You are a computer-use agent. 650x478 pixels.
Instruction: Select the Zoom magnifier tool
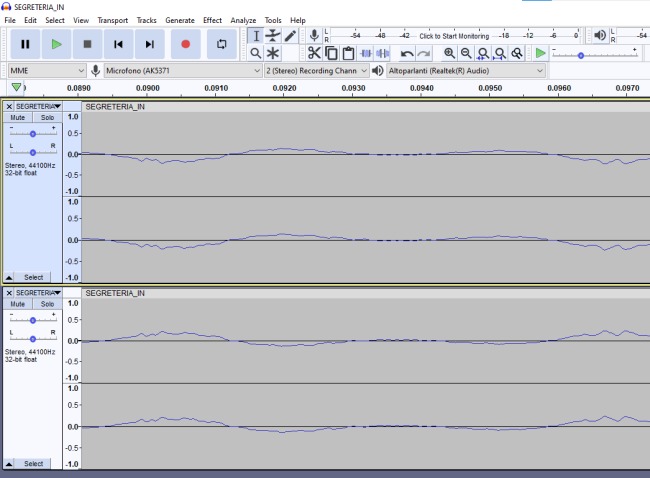pos(256,53)
